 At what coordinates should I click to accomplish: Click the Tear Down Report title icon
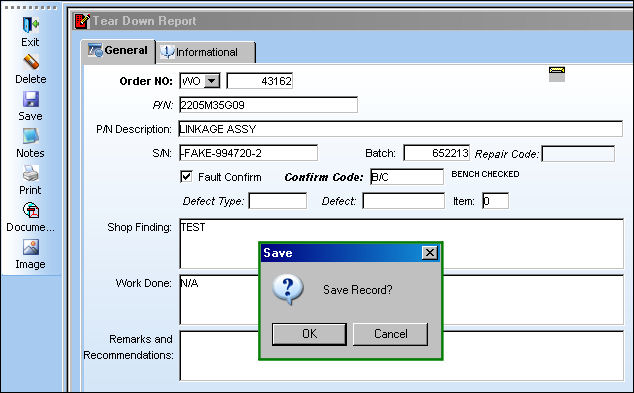tap(82, 21)
